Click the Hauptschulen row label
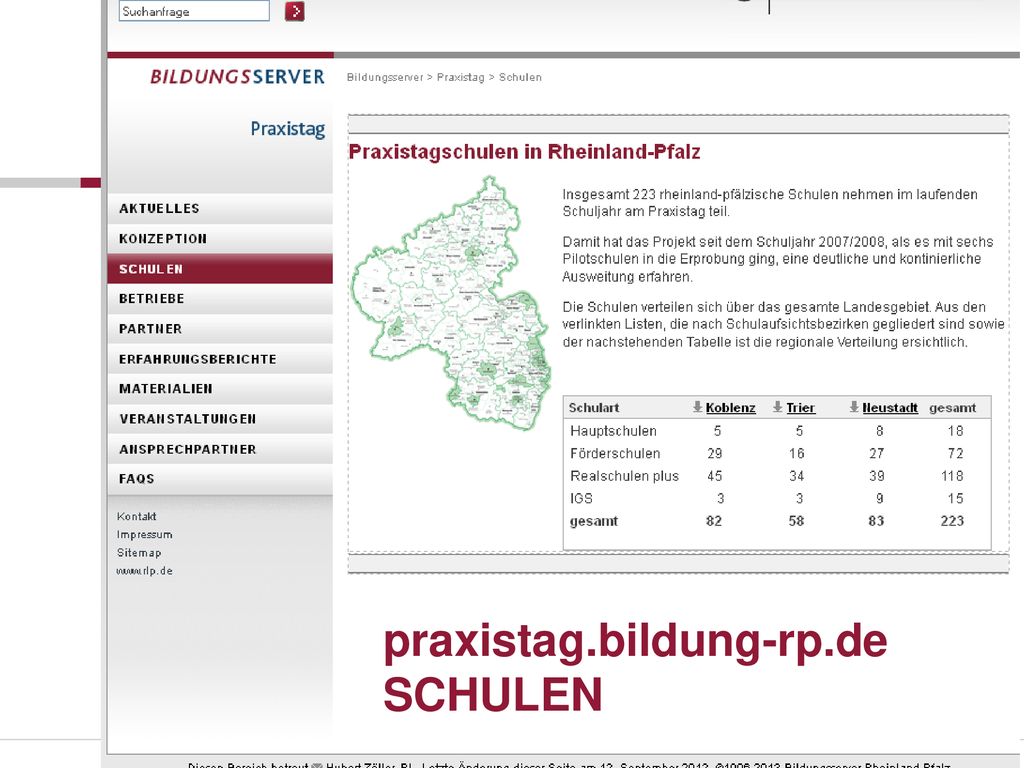1024x768 pixels. (x=613, y=431)
